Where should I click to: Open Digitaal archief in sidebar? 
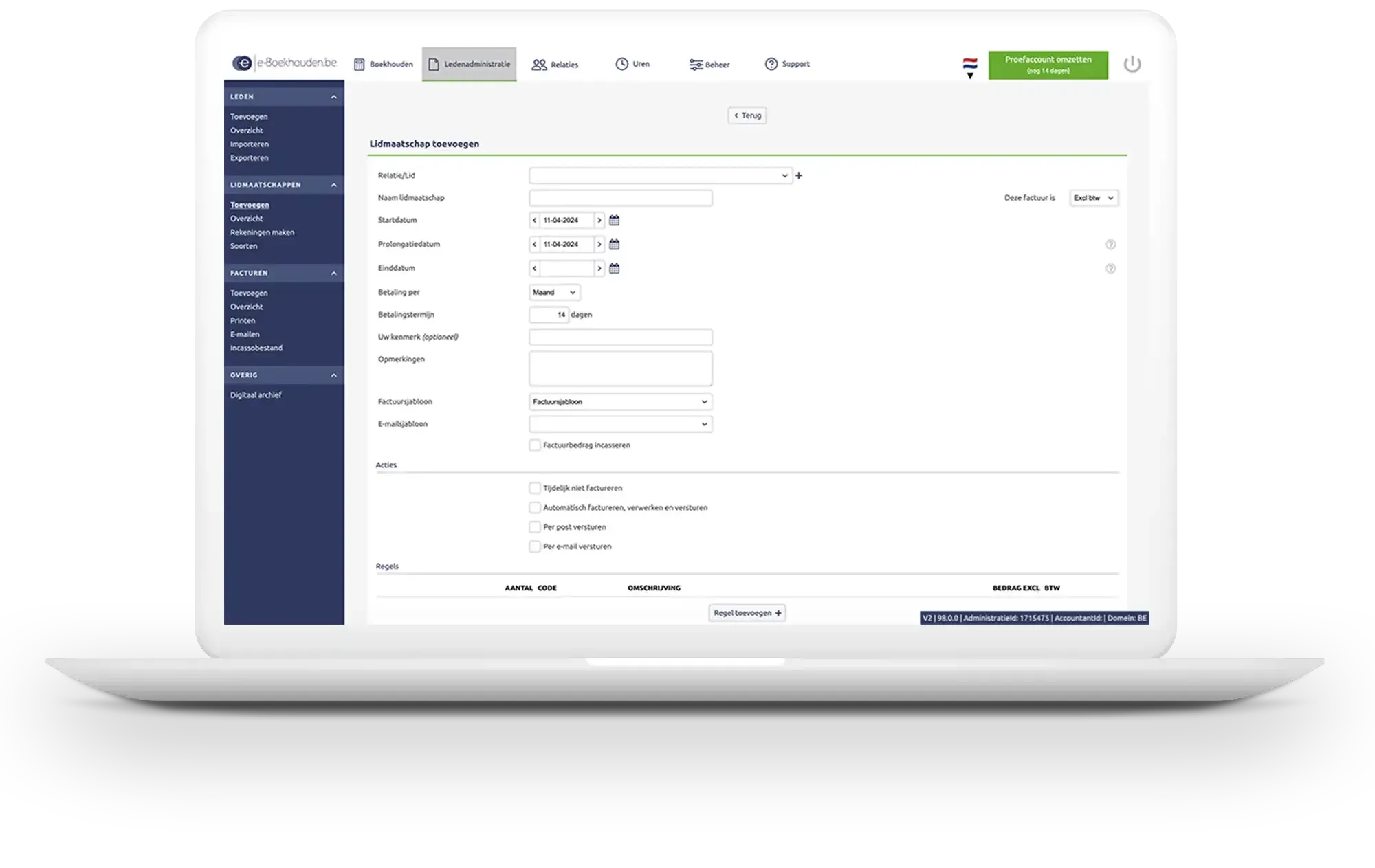(x=256, y=395)
